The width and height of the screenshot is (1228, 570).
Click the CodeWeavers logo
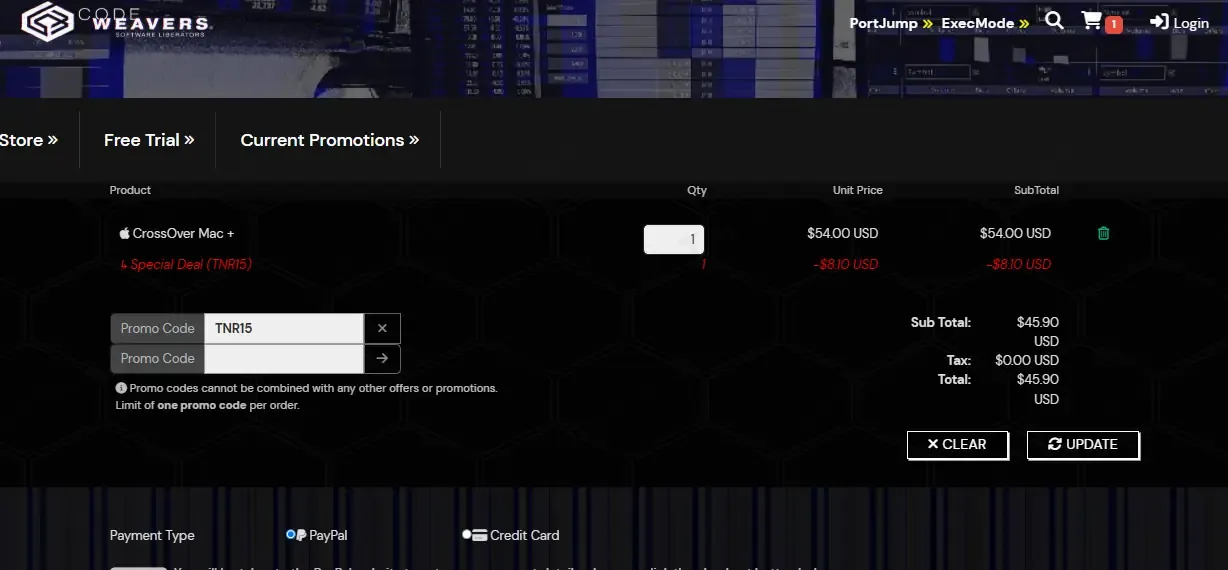point(115,22)
